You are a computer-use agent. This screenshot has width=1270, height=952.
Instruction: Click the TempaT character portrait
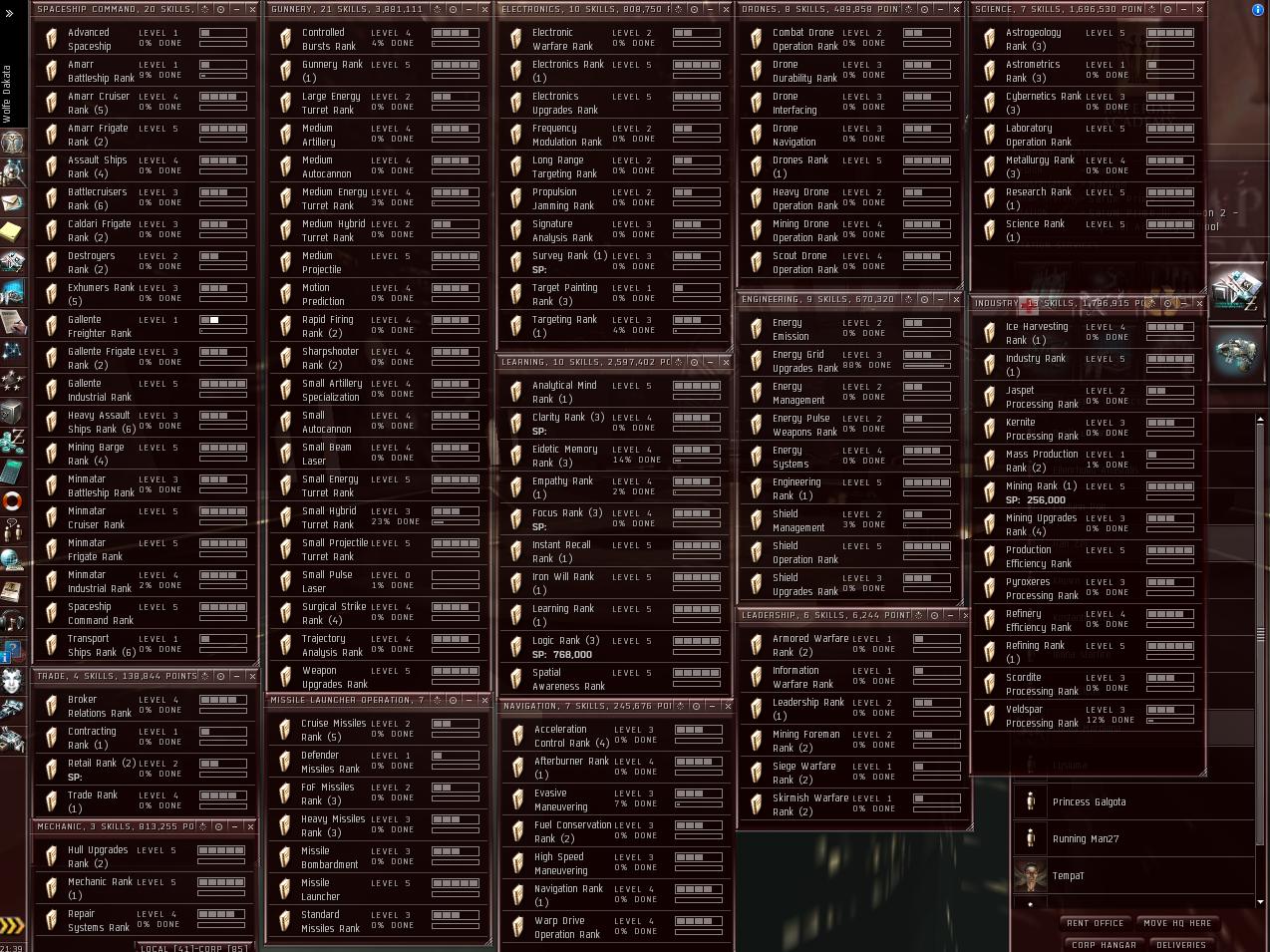[x=1030, y=875]
